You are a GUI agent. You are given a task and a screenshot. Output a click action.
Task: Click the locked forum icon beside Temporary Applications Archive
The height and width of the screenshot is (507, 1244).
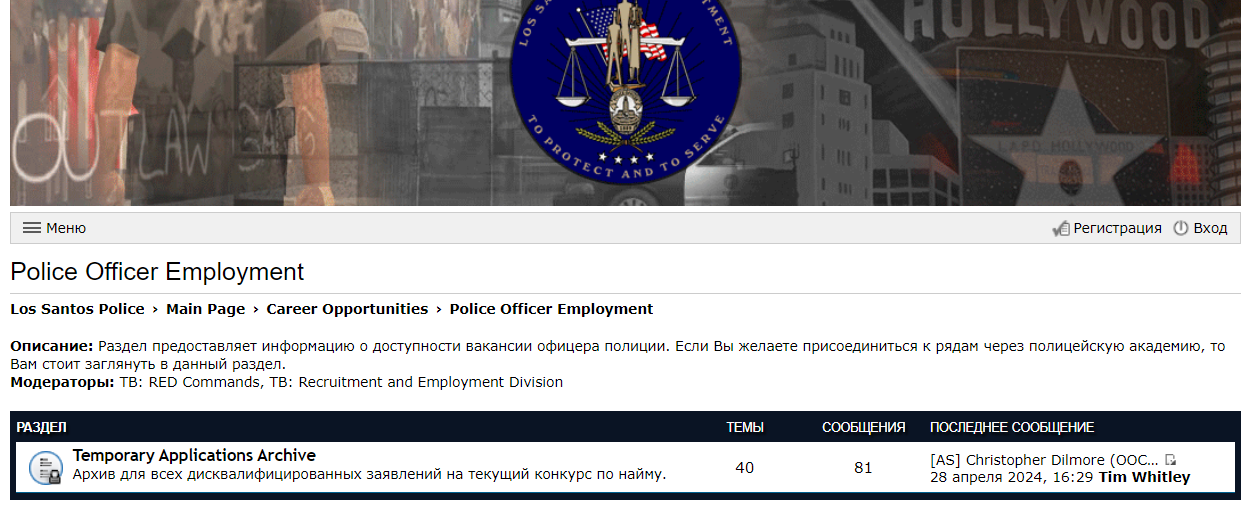point(45,468)
